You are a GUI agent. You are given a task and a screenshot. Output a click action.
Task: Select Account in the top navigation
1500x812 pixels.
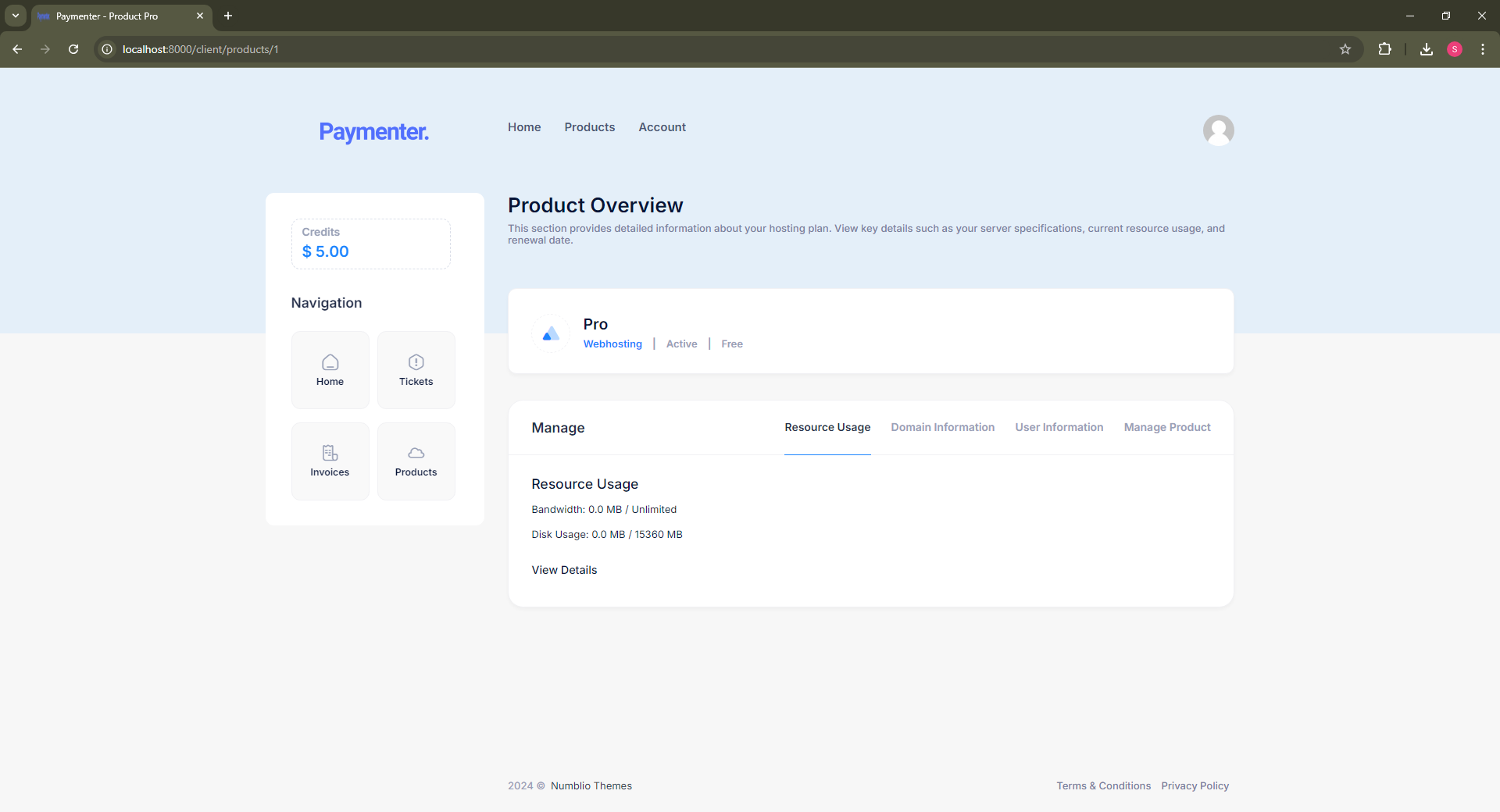point(662,127)
